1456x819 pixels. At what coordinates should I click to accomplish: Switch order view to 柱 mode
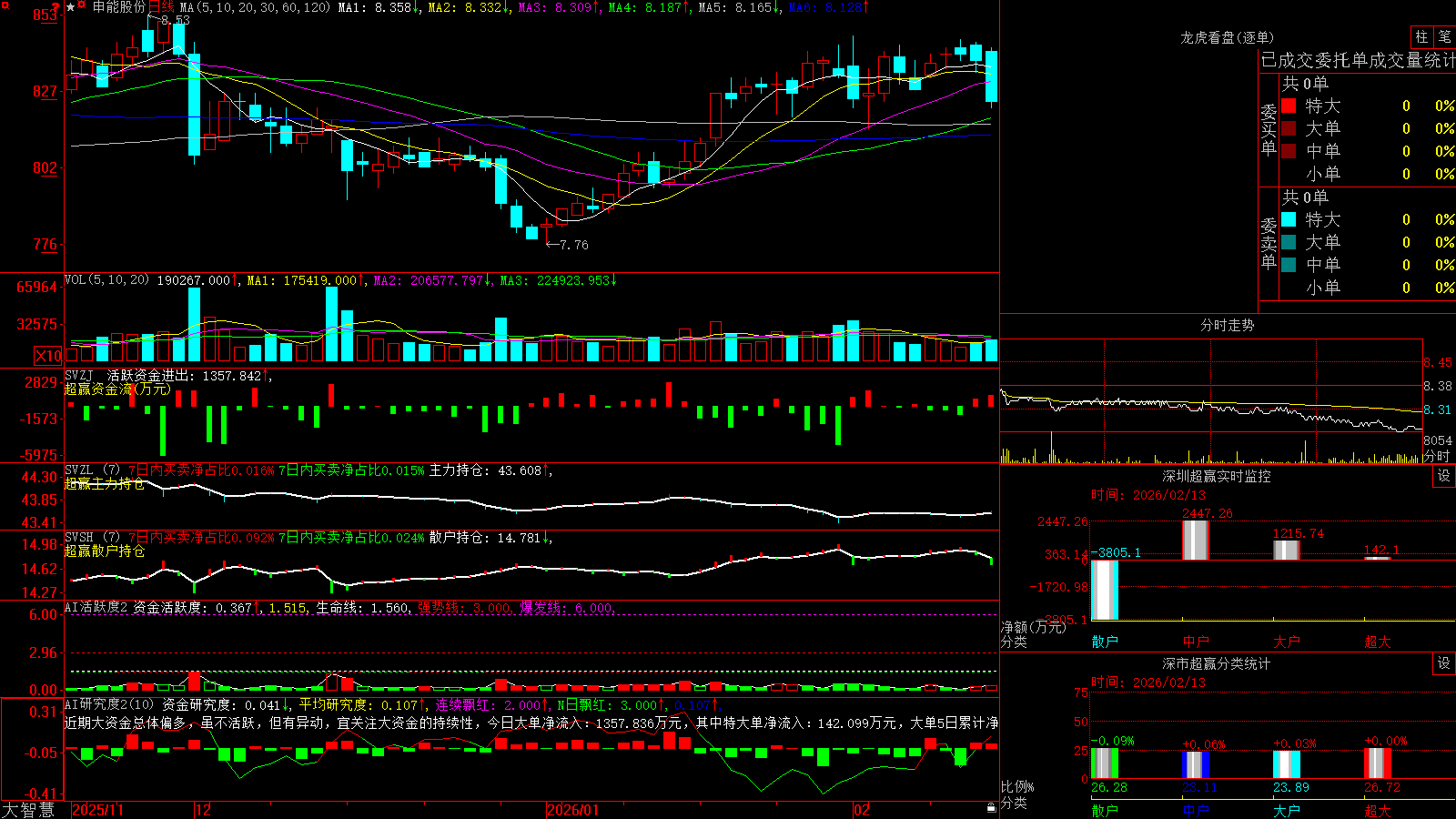(x=1421, y=37)
